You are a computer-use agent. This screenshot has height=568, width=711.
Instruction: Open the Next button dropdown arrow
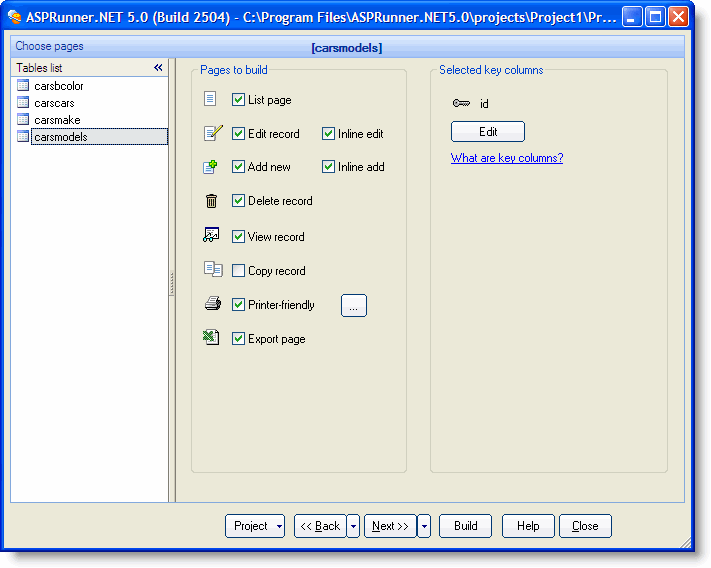click(424, 526)
